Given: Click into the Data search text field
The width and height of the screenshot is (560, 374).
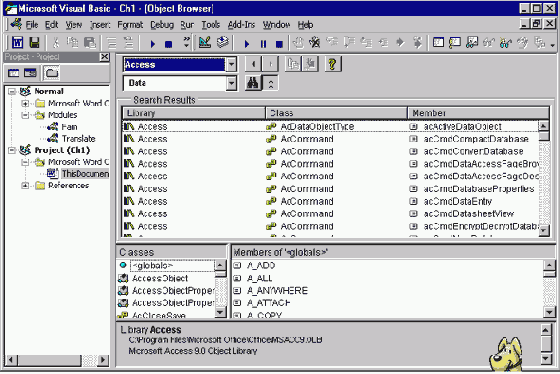Looking at the screenshot, I should [x=175, y=83].
